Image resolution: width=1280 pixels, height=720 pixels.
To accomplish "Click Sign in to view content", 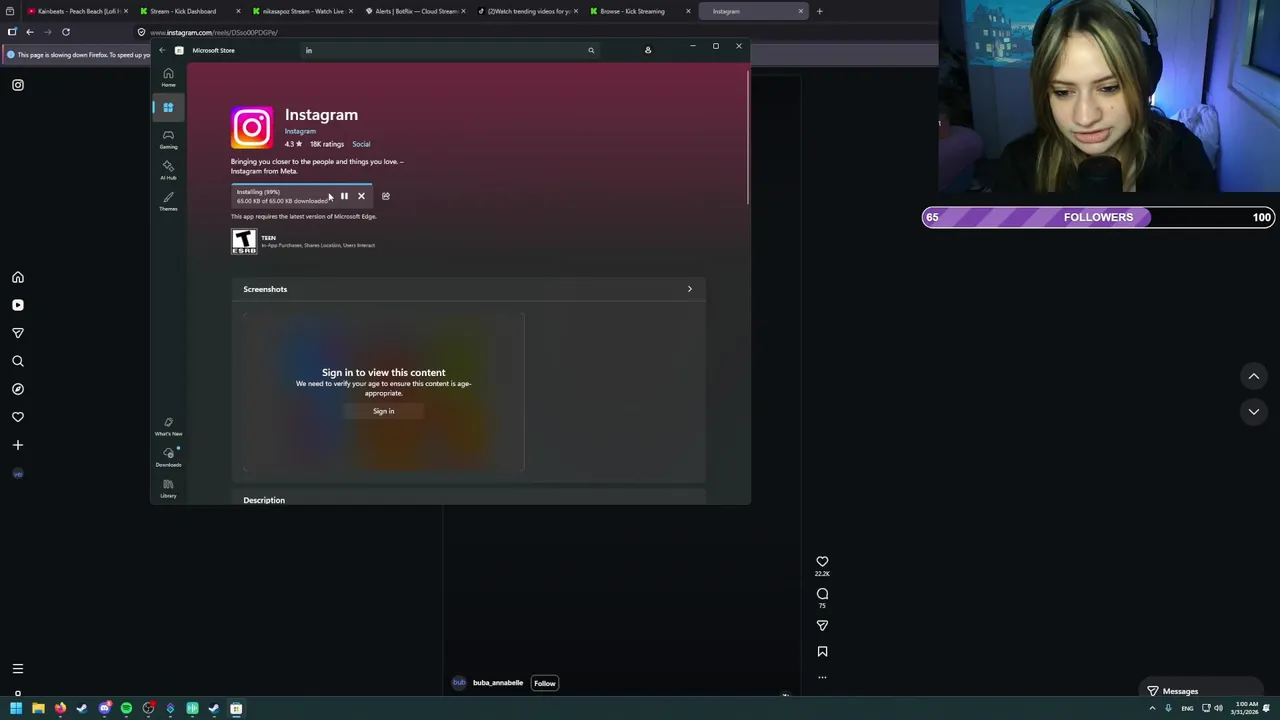I will click(384, 411).
